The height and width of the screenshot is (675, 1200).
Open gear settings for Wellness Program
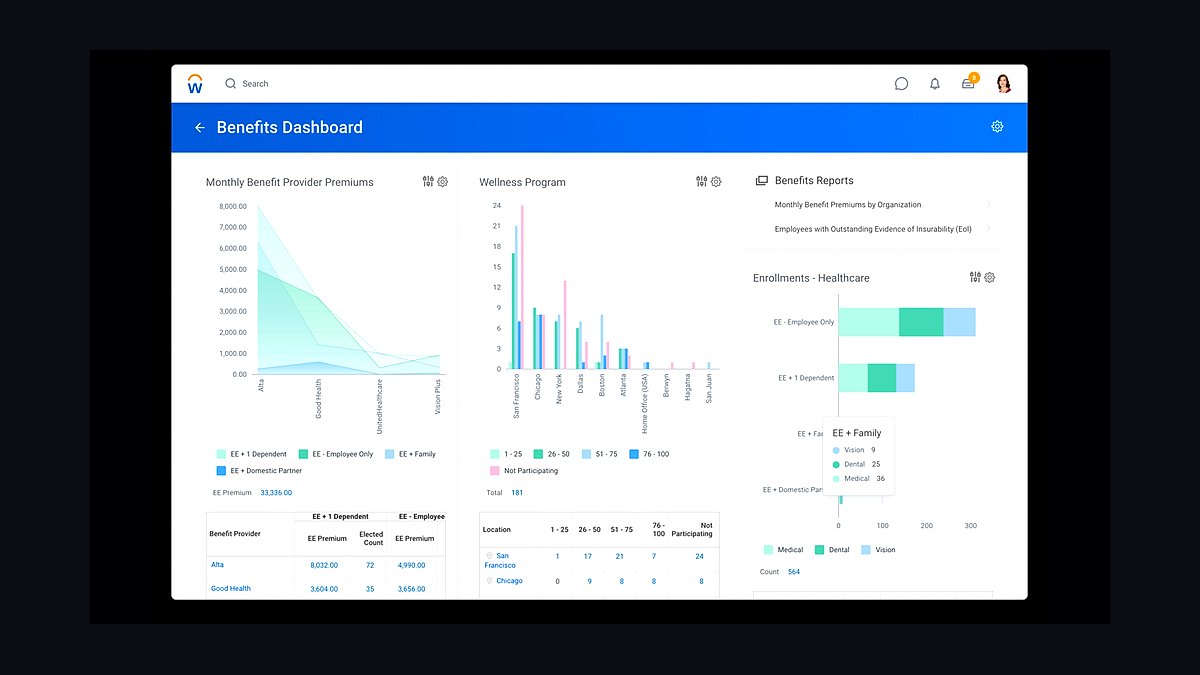pos(716,182)
